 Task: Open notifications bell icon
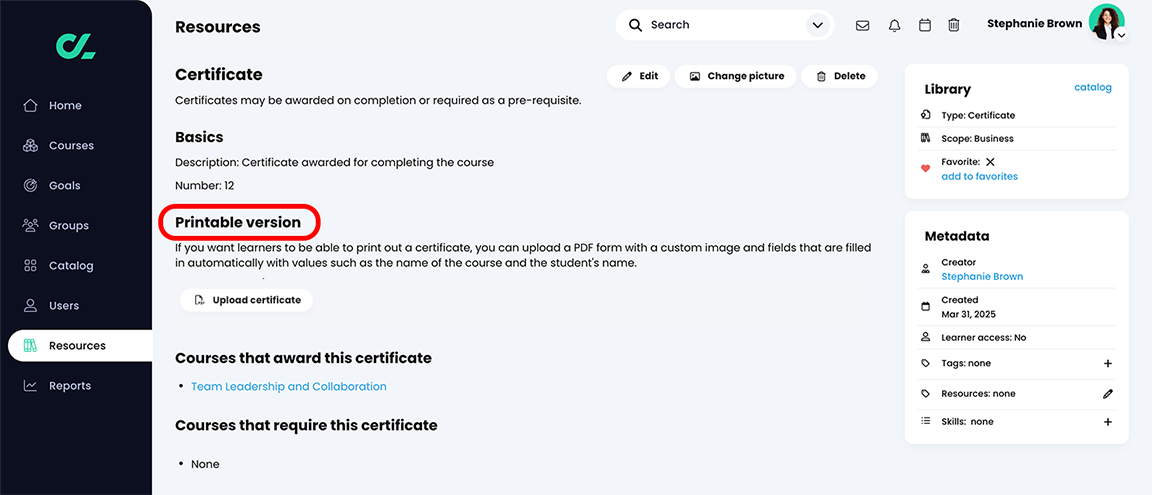894,25
